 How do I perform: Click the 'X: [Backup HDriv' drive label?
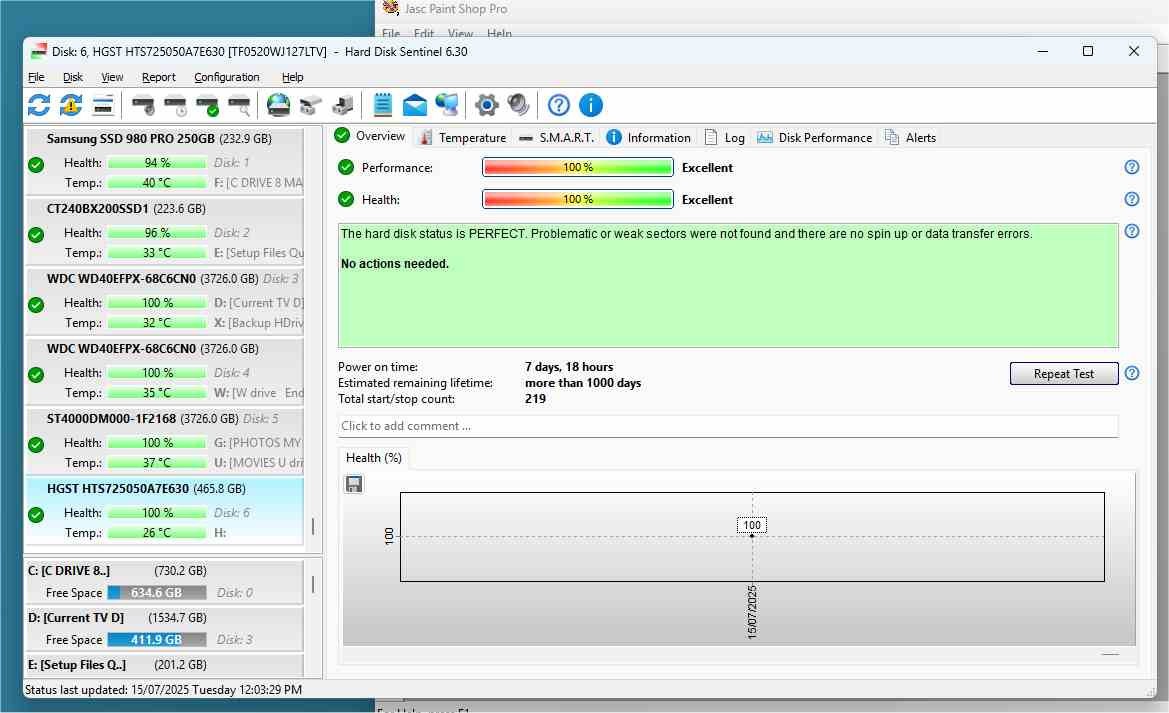pos(259,323)
